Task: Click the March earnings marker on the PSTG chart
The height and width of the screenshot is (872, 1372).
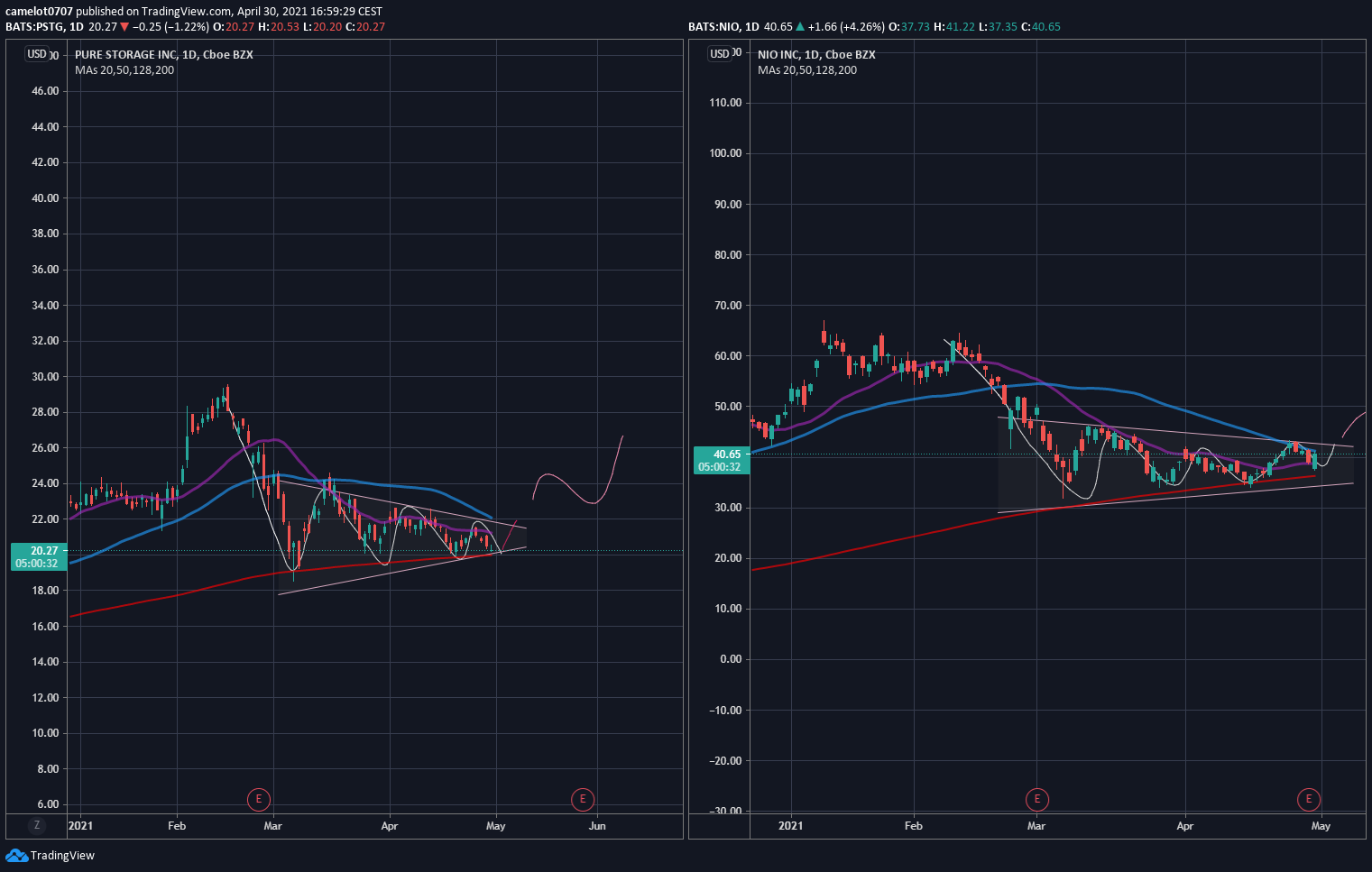Action: [259, 799]
